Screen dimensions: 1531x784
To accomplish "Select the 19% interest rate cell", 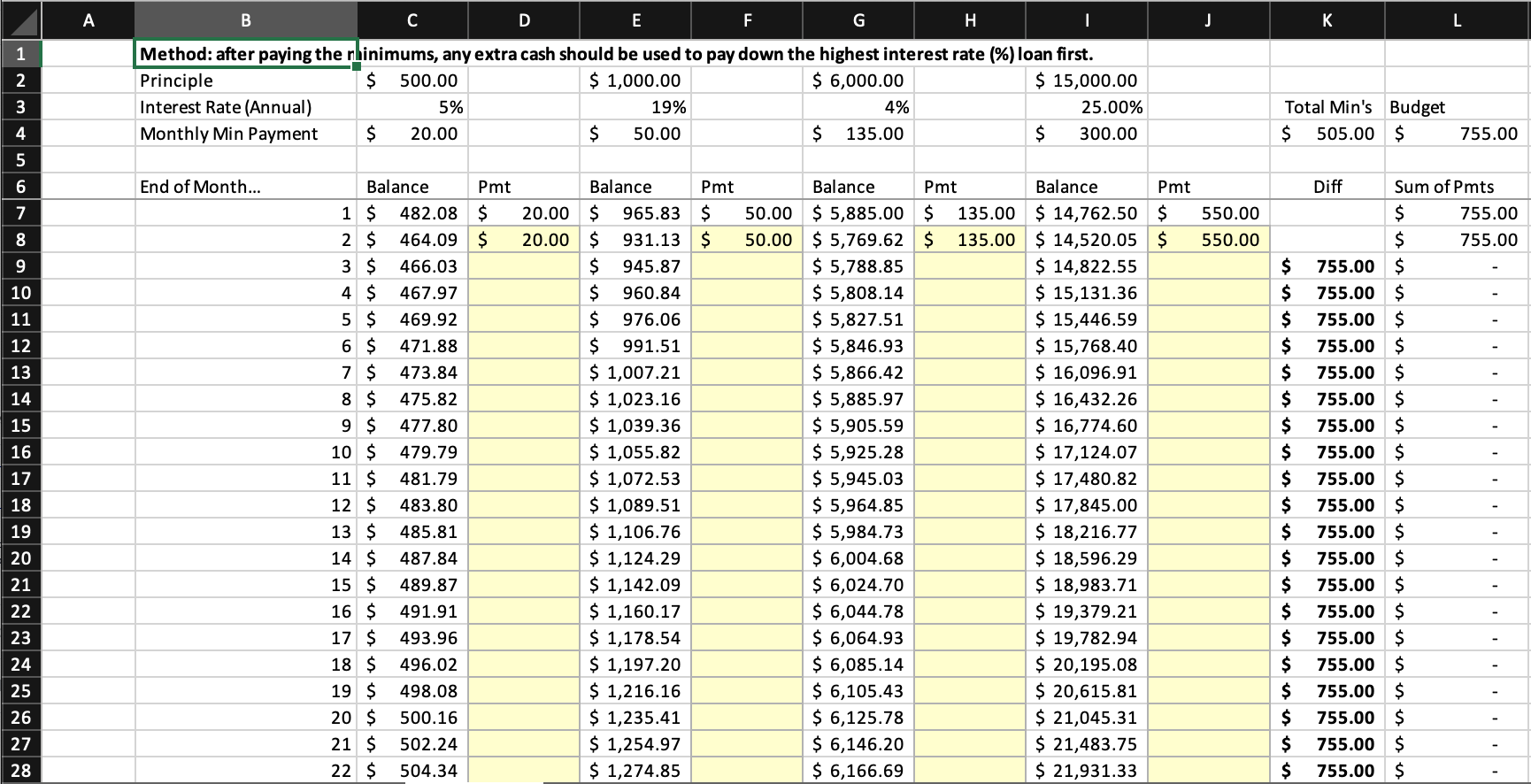I will (x=635, y=107).
